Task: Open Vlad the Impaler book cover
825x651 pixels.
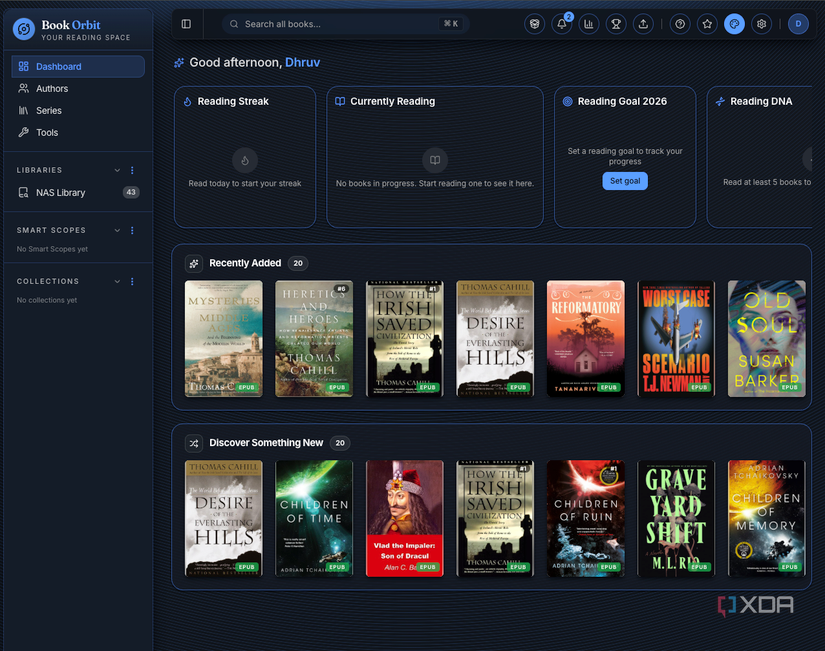Action: click(405, 518)
